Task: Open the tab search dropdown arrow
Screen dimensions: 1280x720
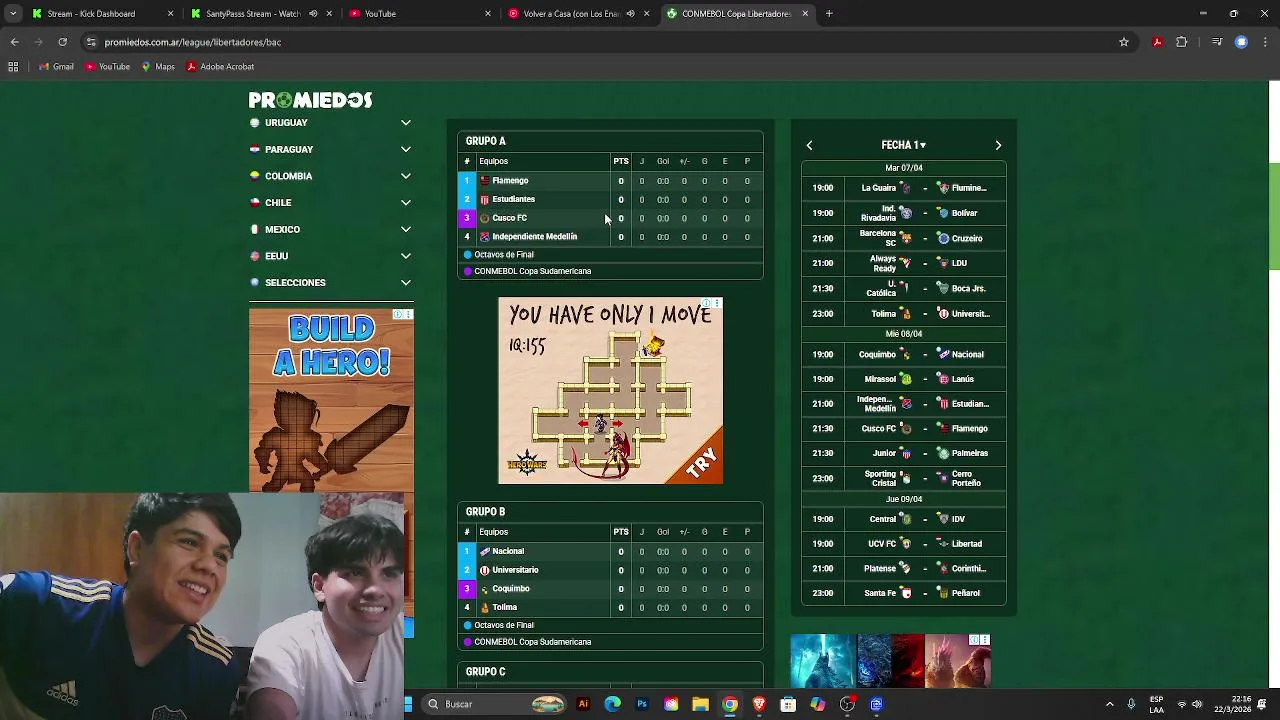Action: point(13,14)
